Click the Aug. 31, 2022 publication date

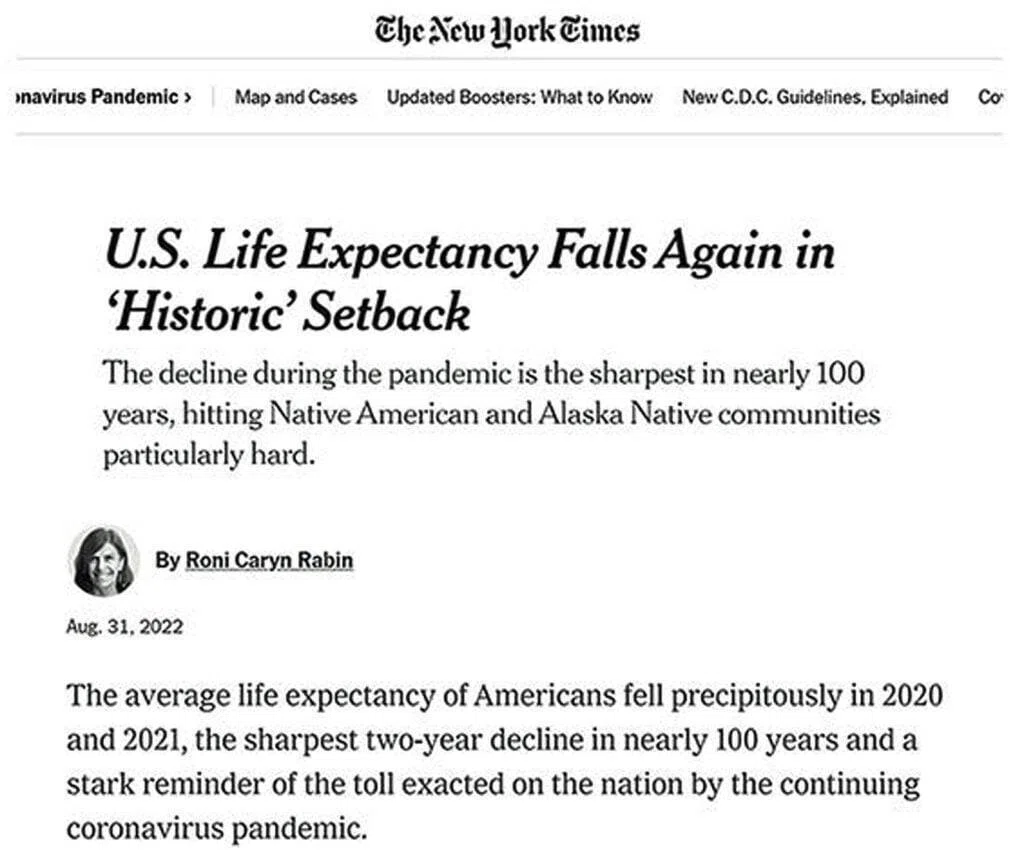(124, 627)
